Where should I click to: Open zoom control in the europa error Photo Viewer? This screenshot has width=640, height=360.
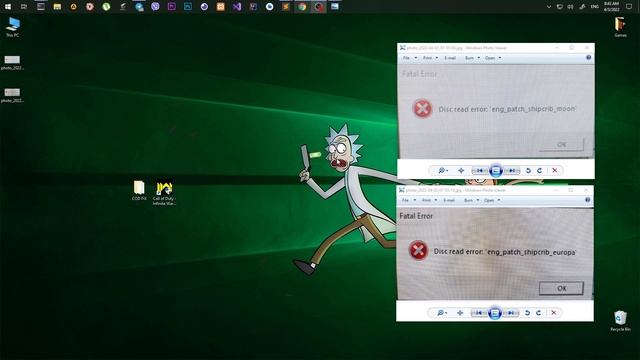442,313
